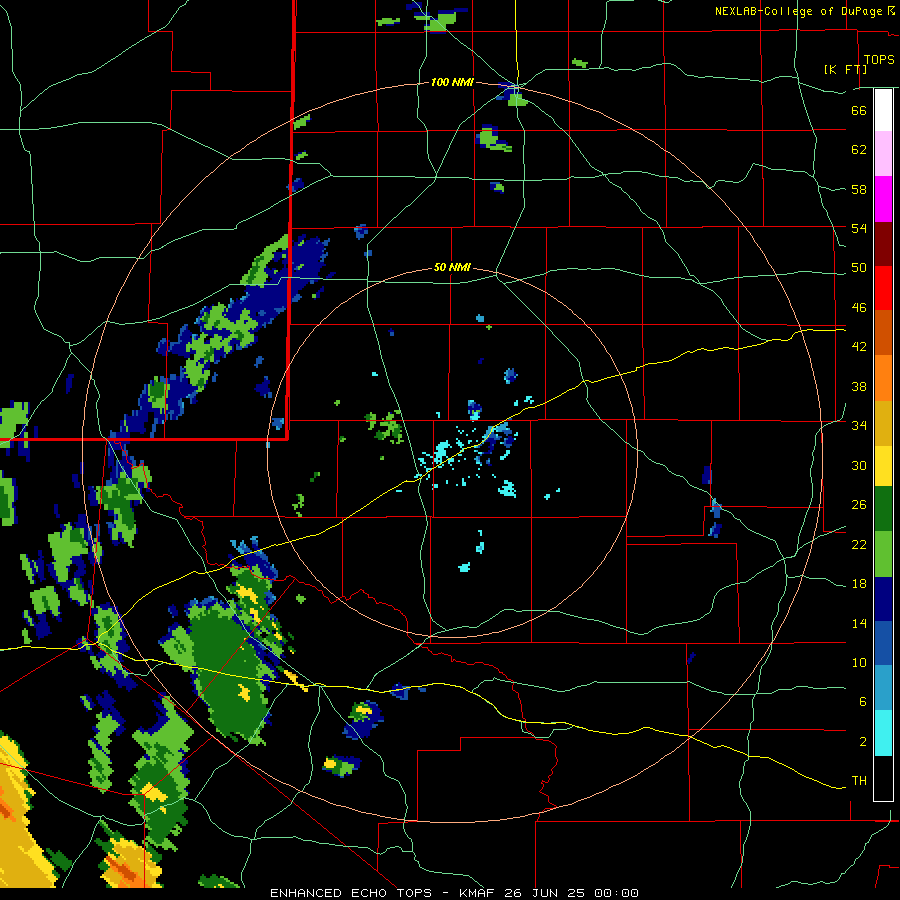900x900 pixels.
Task: Click the Enhanced Echo Tops KMAF timestamp caption
Action: [x=454, y=893]
